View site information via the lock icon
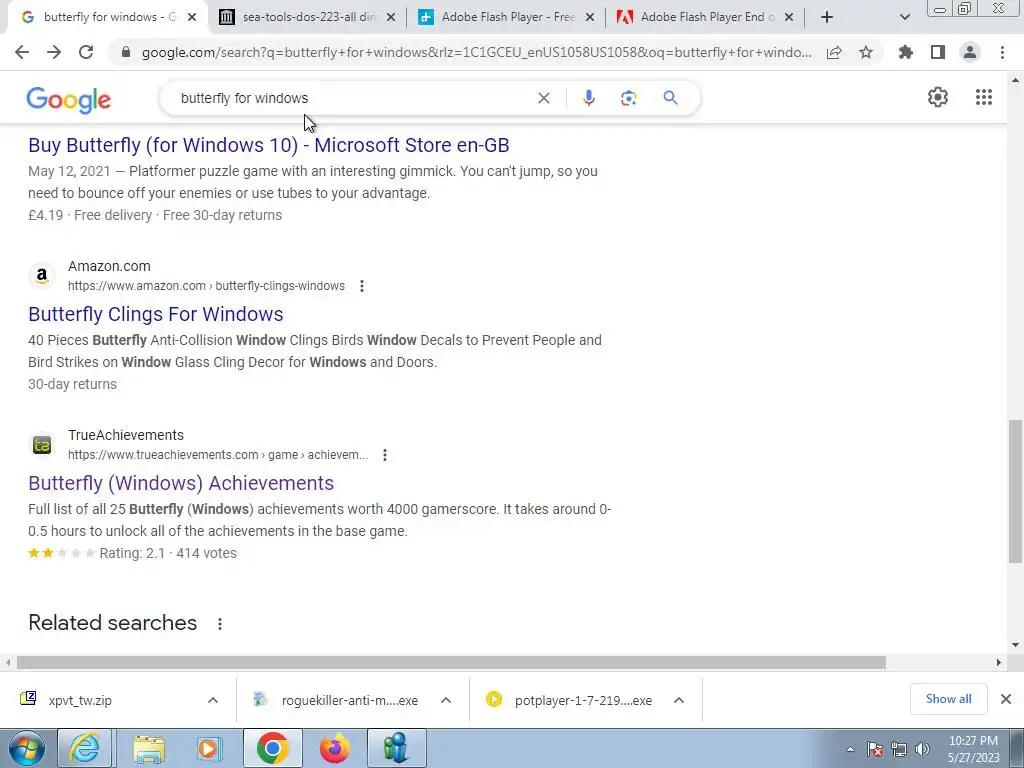This screenshot has height=768, width=1024. click(x=126, y=52)
